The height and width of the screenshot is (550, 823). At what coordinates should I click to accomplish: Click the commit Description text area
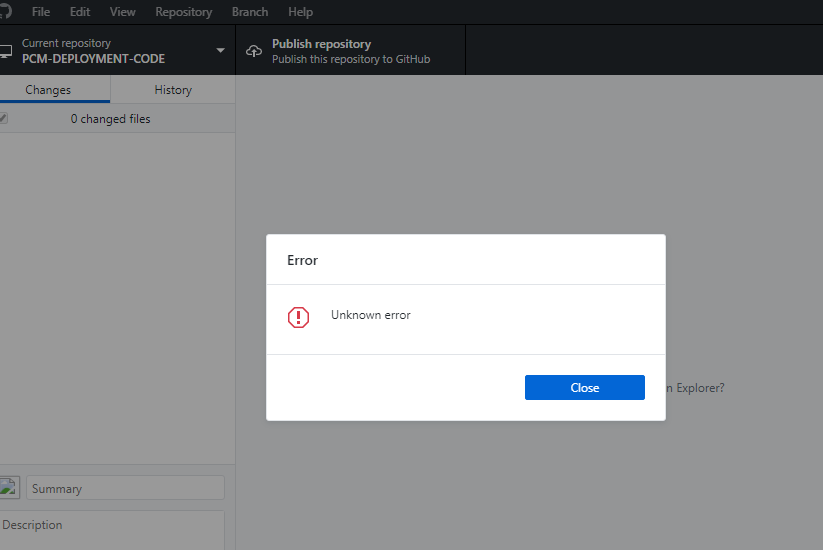(x=112, y=530)
